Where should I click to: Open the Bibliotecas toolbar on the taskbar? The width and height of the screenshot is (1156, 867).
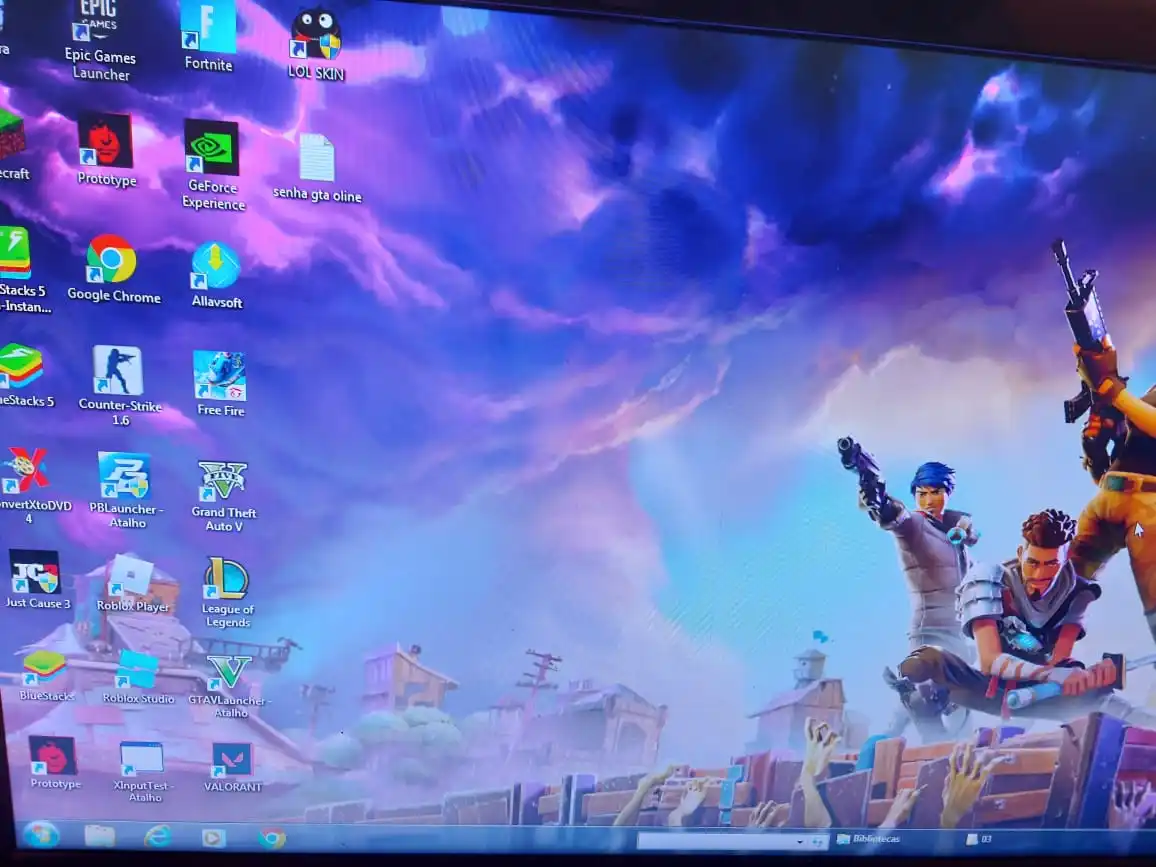tap(868, 839)
